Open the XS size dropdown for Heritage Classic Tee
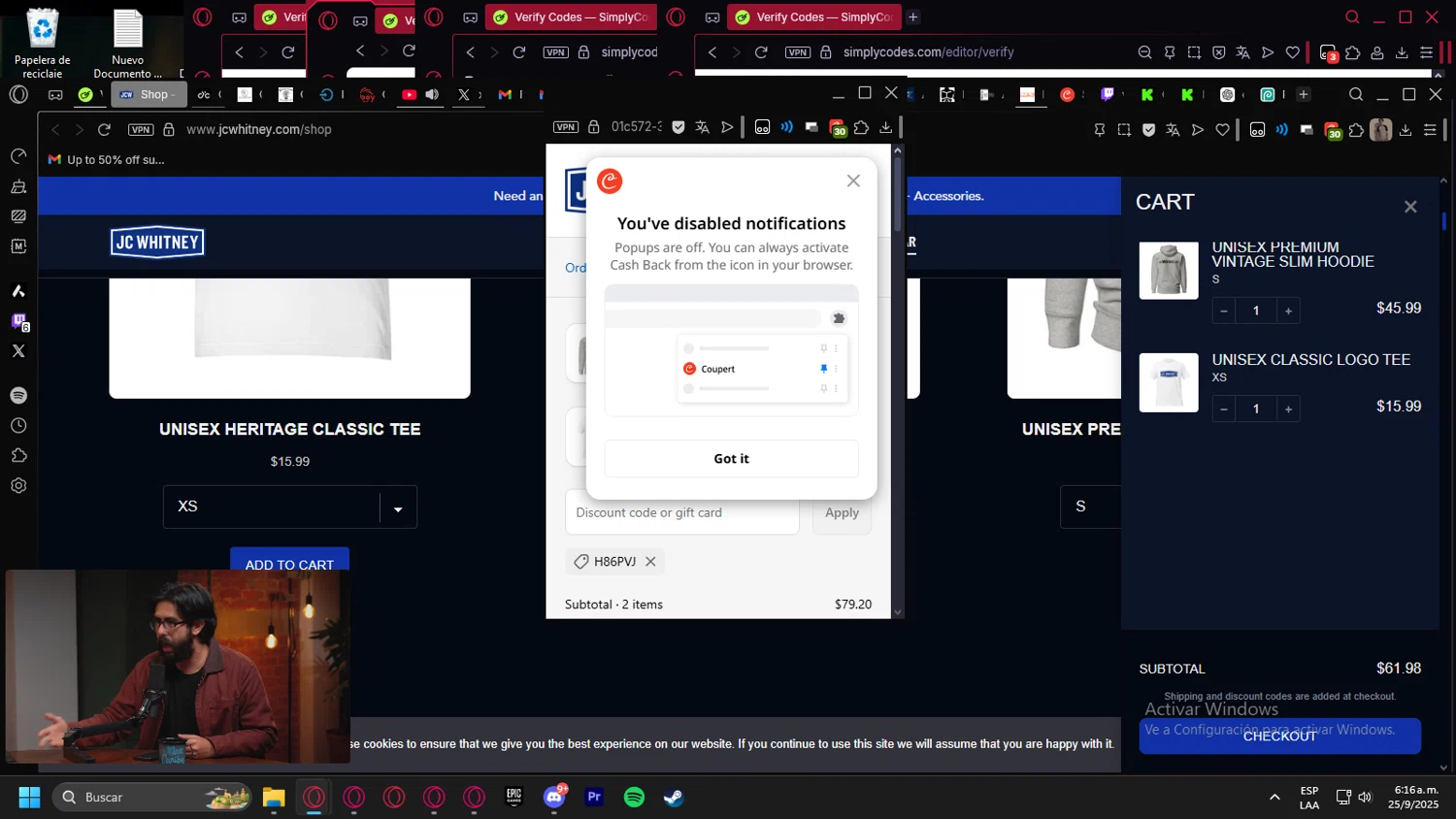 pos(290,507)
